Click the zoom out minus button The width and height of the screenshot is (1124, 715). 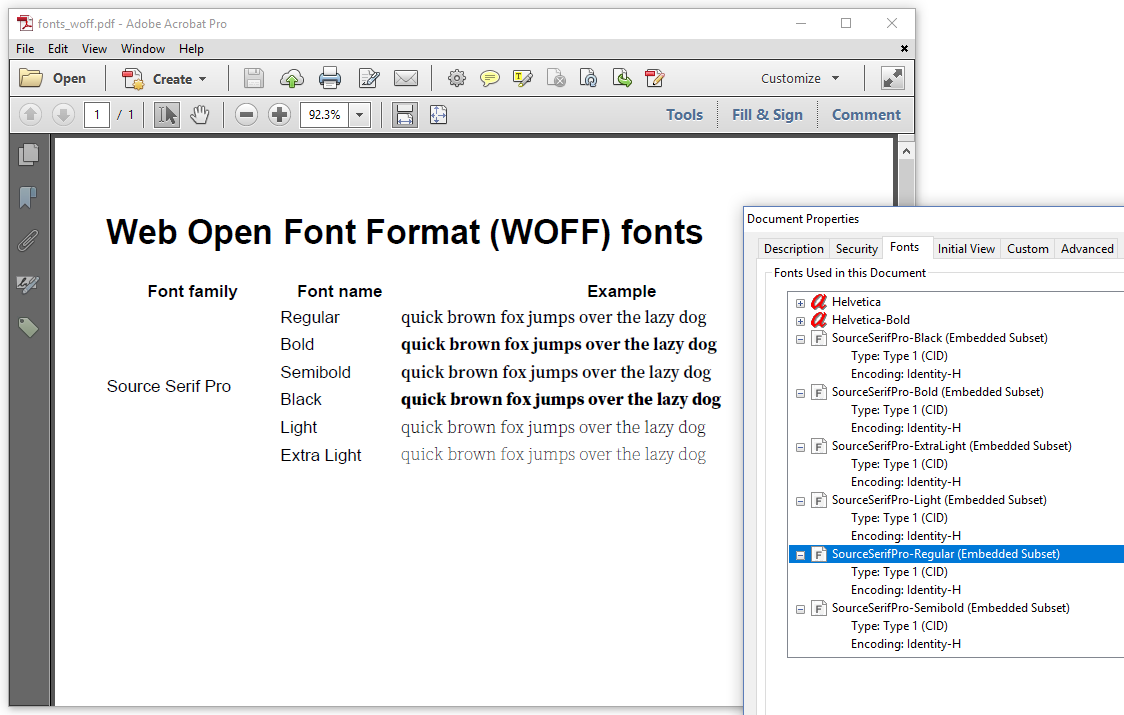click(246, 115)
